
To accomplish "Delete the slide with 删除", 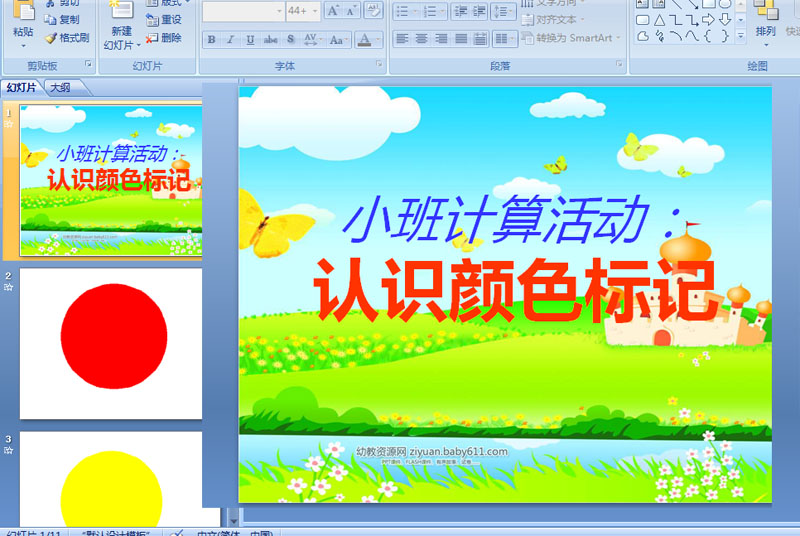I will (x=164, y=38).
